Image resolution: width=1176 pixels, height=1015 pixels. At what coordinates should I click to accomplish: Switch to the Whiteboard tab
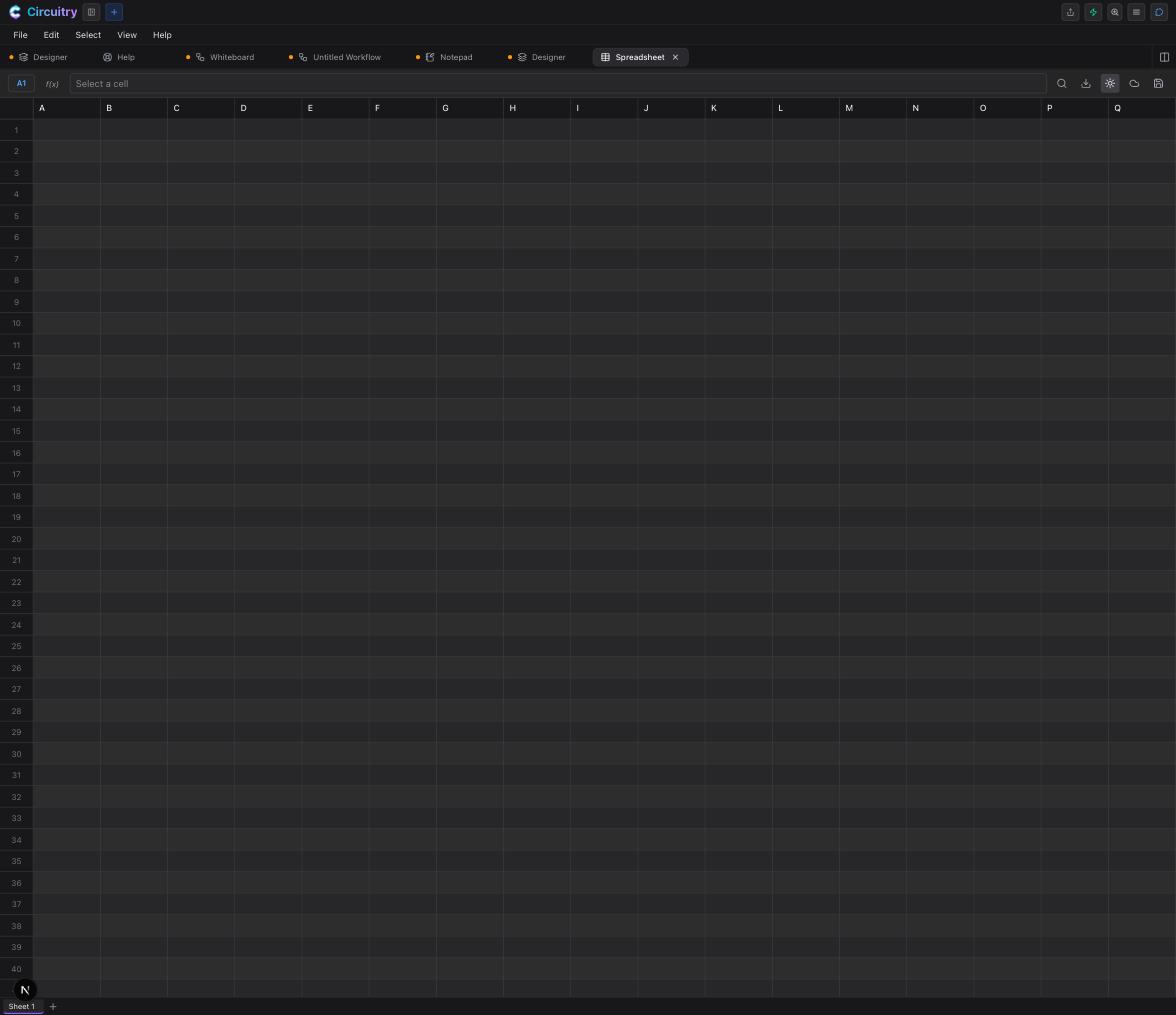[225, 57]
